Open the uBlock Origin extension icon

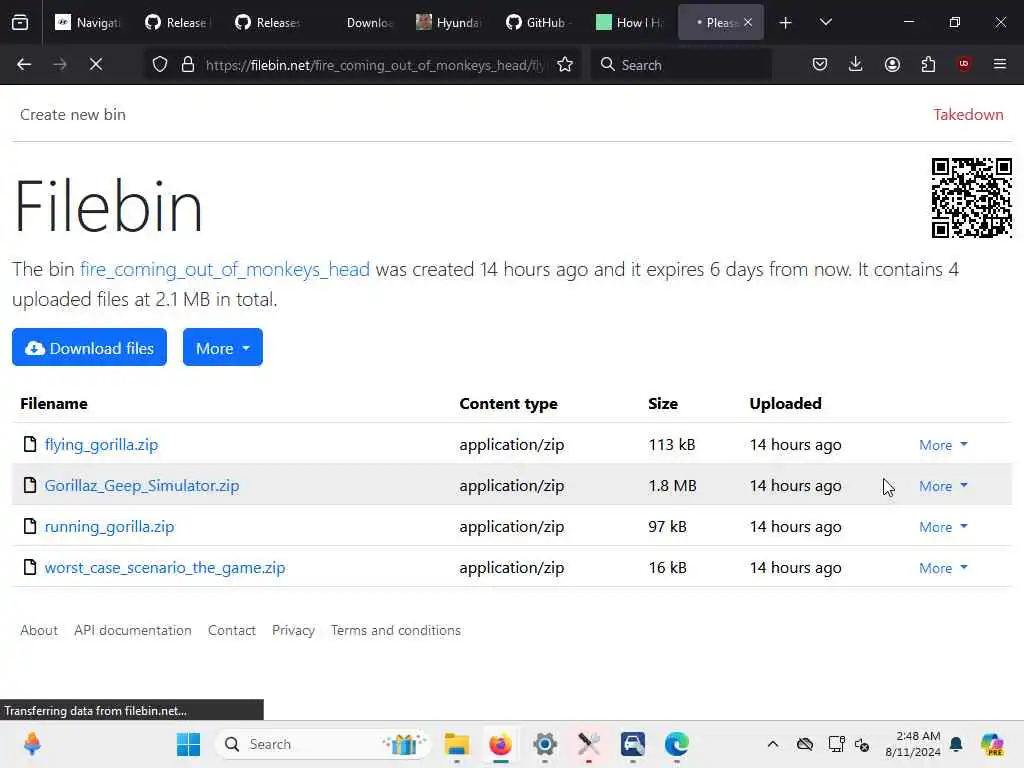point(964,64)
